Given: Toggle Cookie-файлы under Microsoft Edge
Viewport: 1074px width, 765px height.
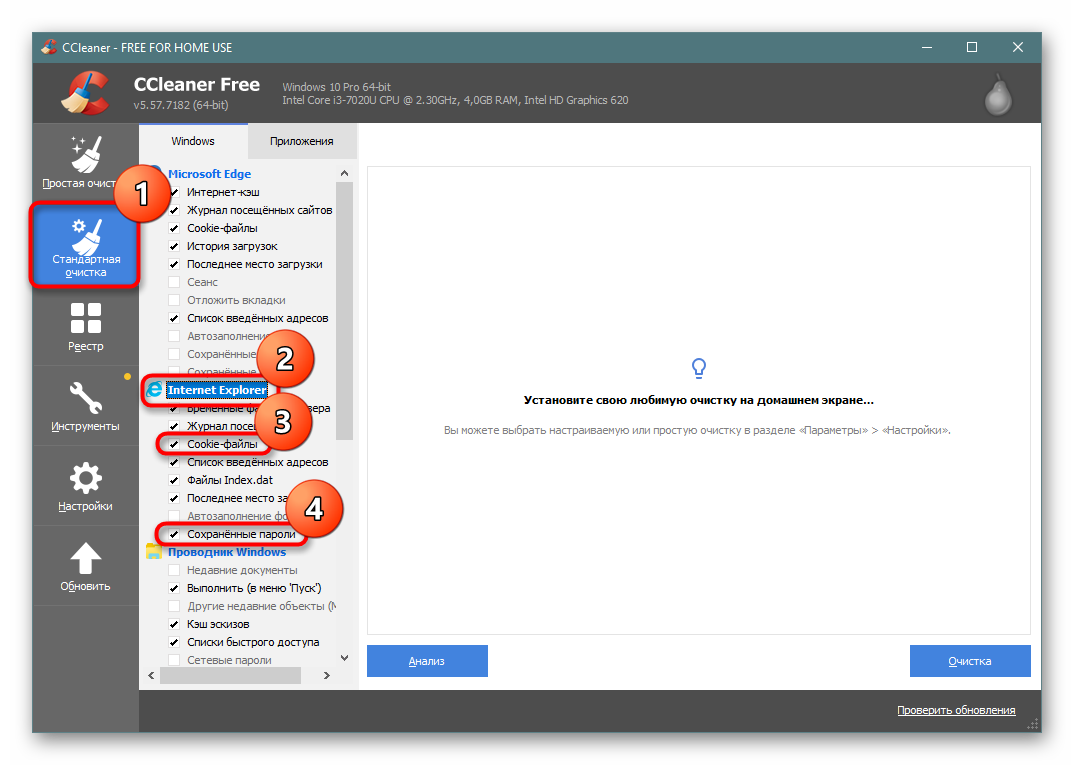Looking at the screenshot, I should point(174,228).
